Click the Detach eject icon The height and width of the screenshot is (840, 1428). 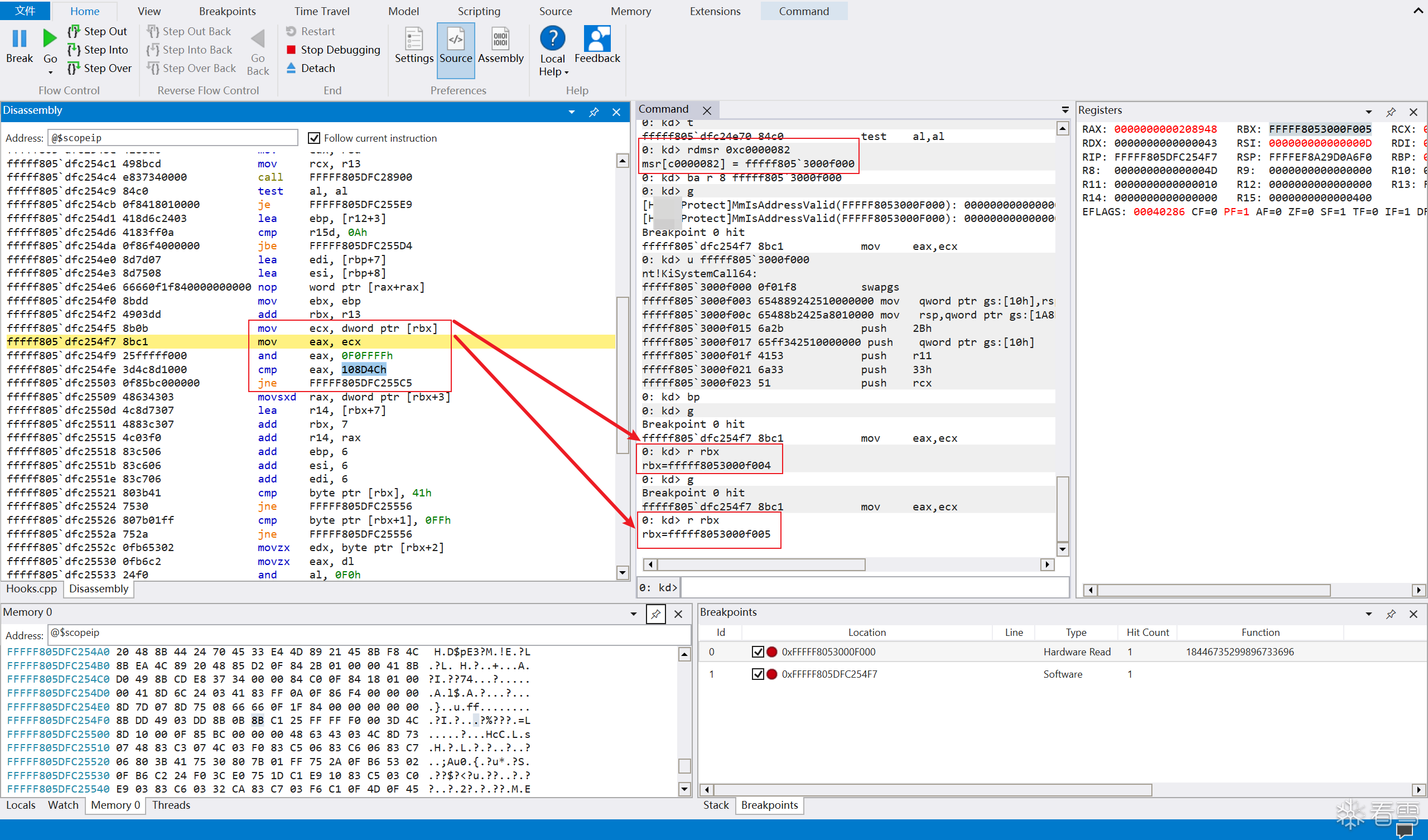(291, 68)
